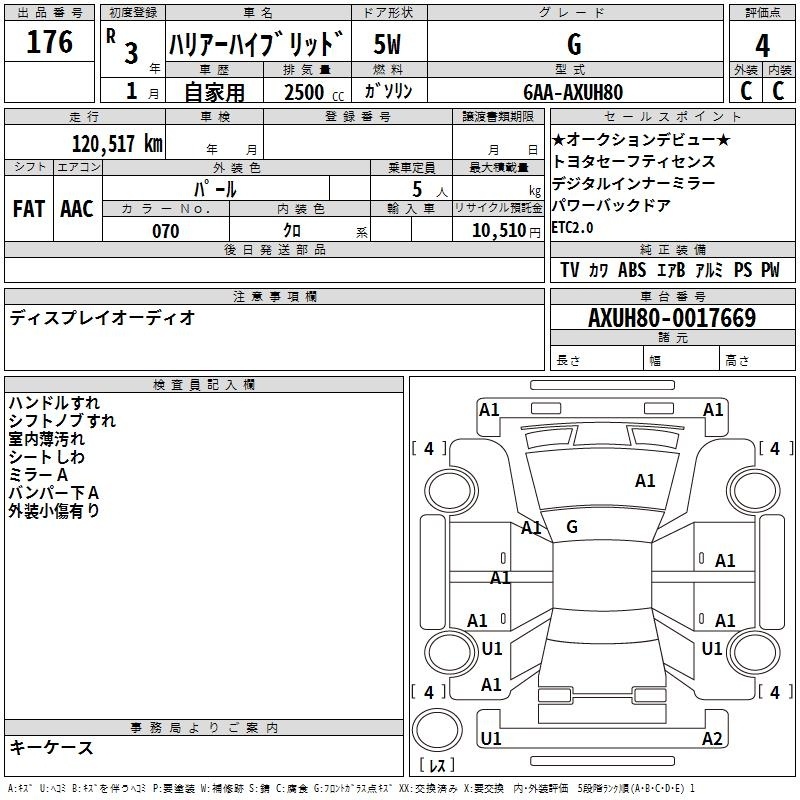Click the mileage value 120,517 km
The height and width of the screenshot is (800, 800).
[117, 144]
